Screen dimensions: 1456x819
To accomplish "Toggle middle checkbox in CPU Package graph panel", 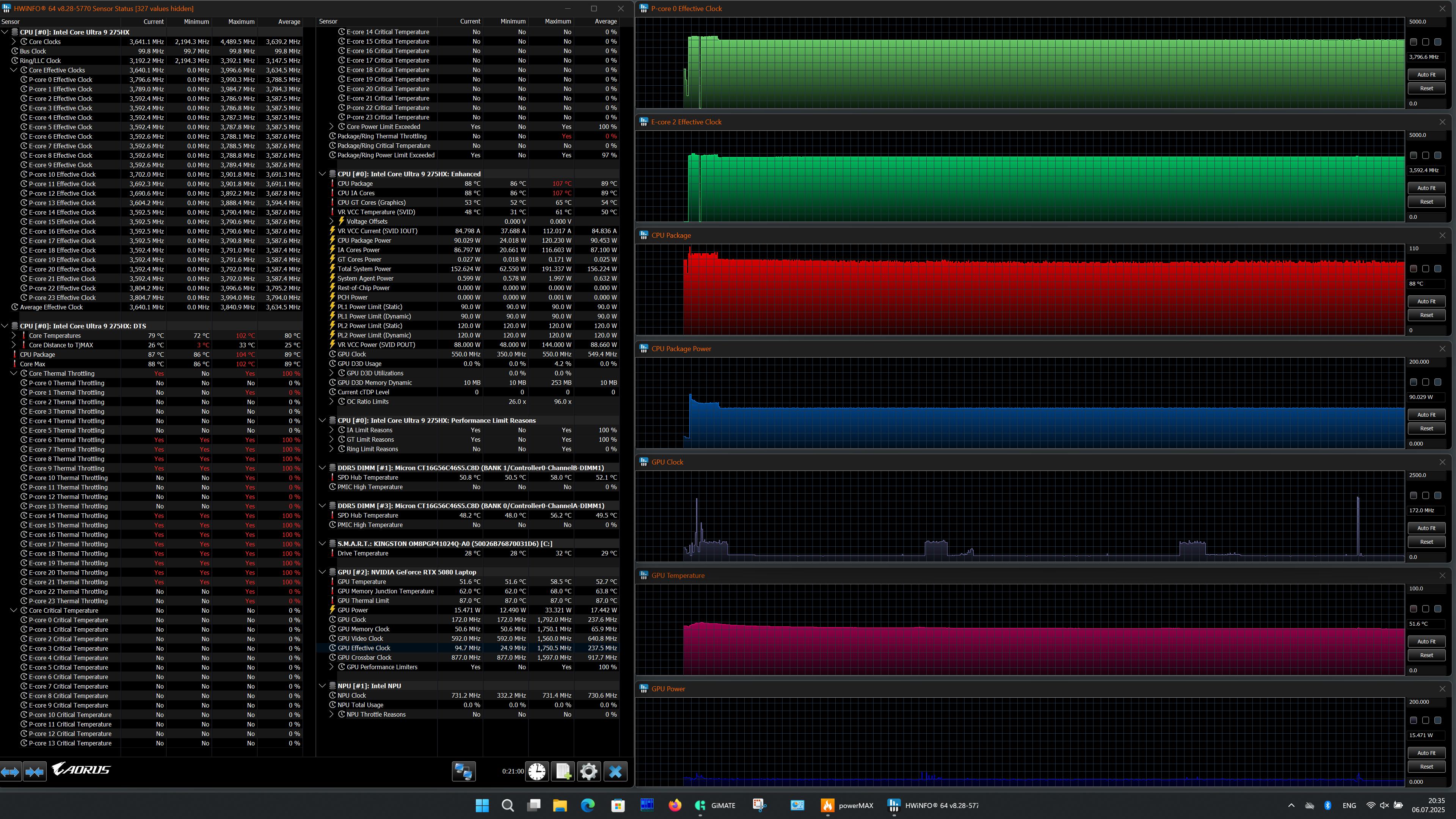I will (x=1426, y=269).
